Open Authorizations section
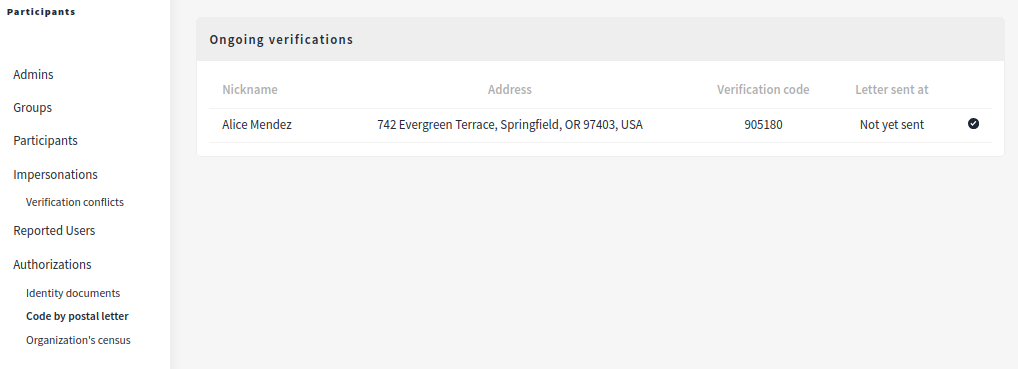The width and height of the screenshot is (1018, 369). point(52,264)
